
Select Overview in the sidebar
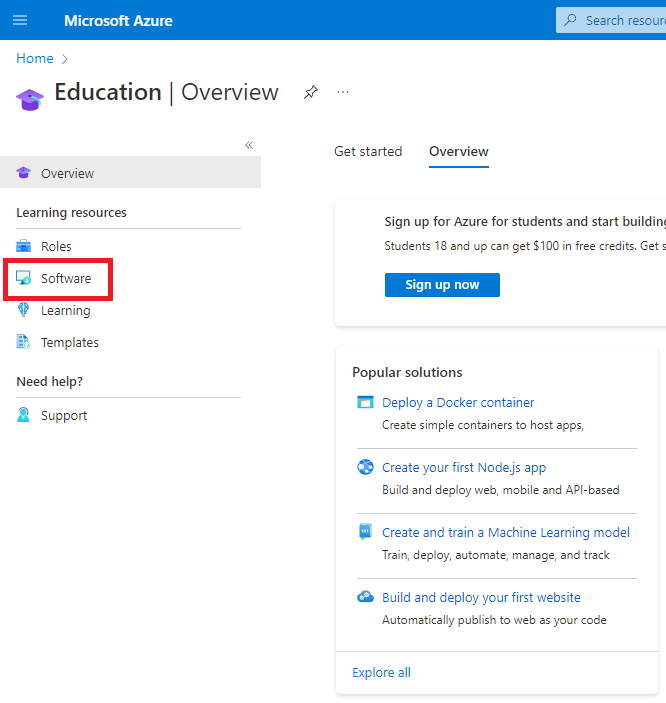pos(131,172)
